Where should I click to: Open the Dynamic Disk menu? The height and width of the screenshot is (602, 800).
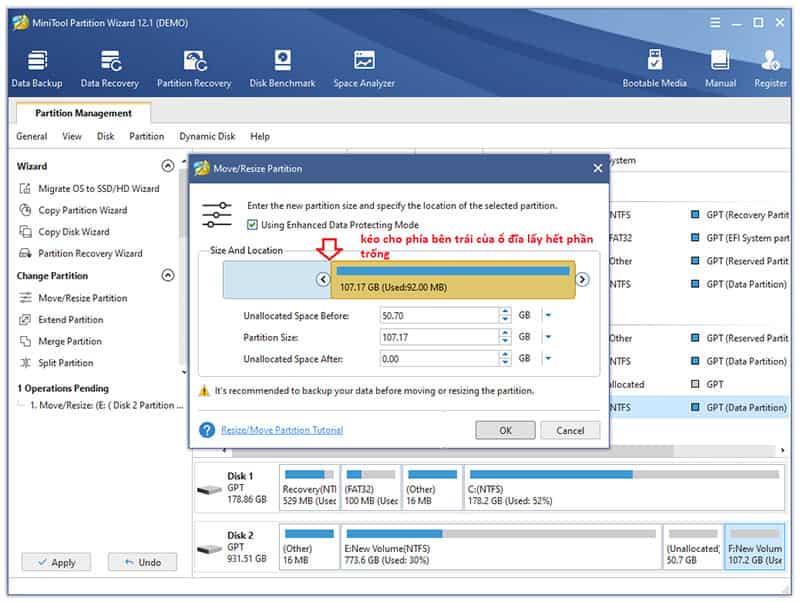click(207, 136)
